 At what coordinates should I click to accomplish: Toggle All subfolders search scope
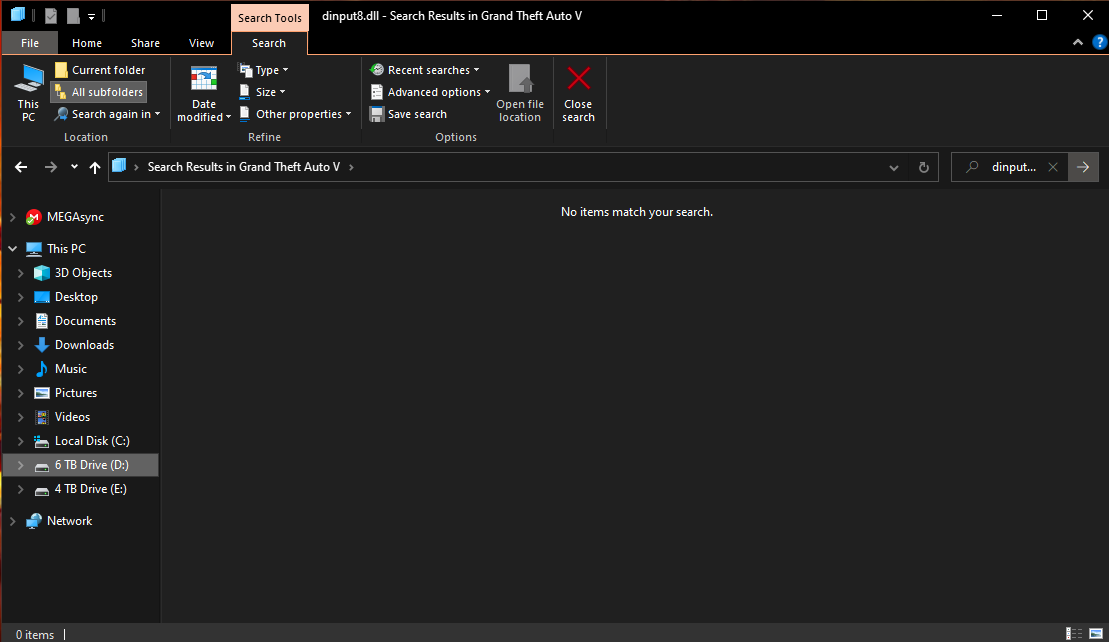(x=100, y=92)
